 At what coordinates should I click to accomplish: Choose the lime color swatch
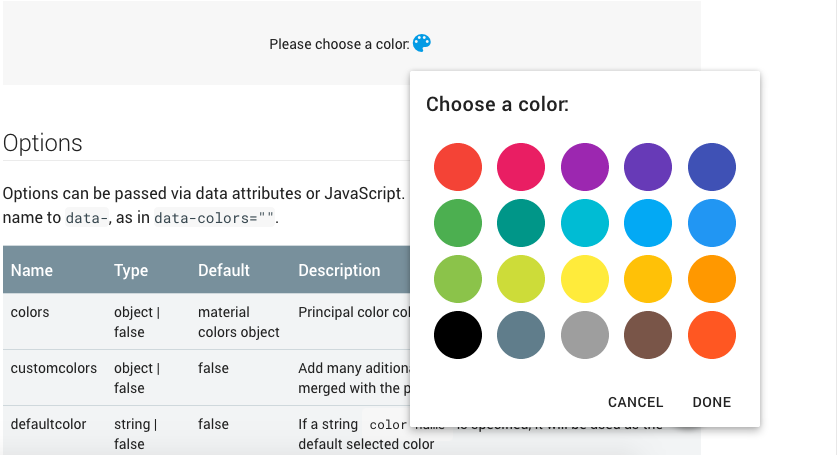pos(521,279)
